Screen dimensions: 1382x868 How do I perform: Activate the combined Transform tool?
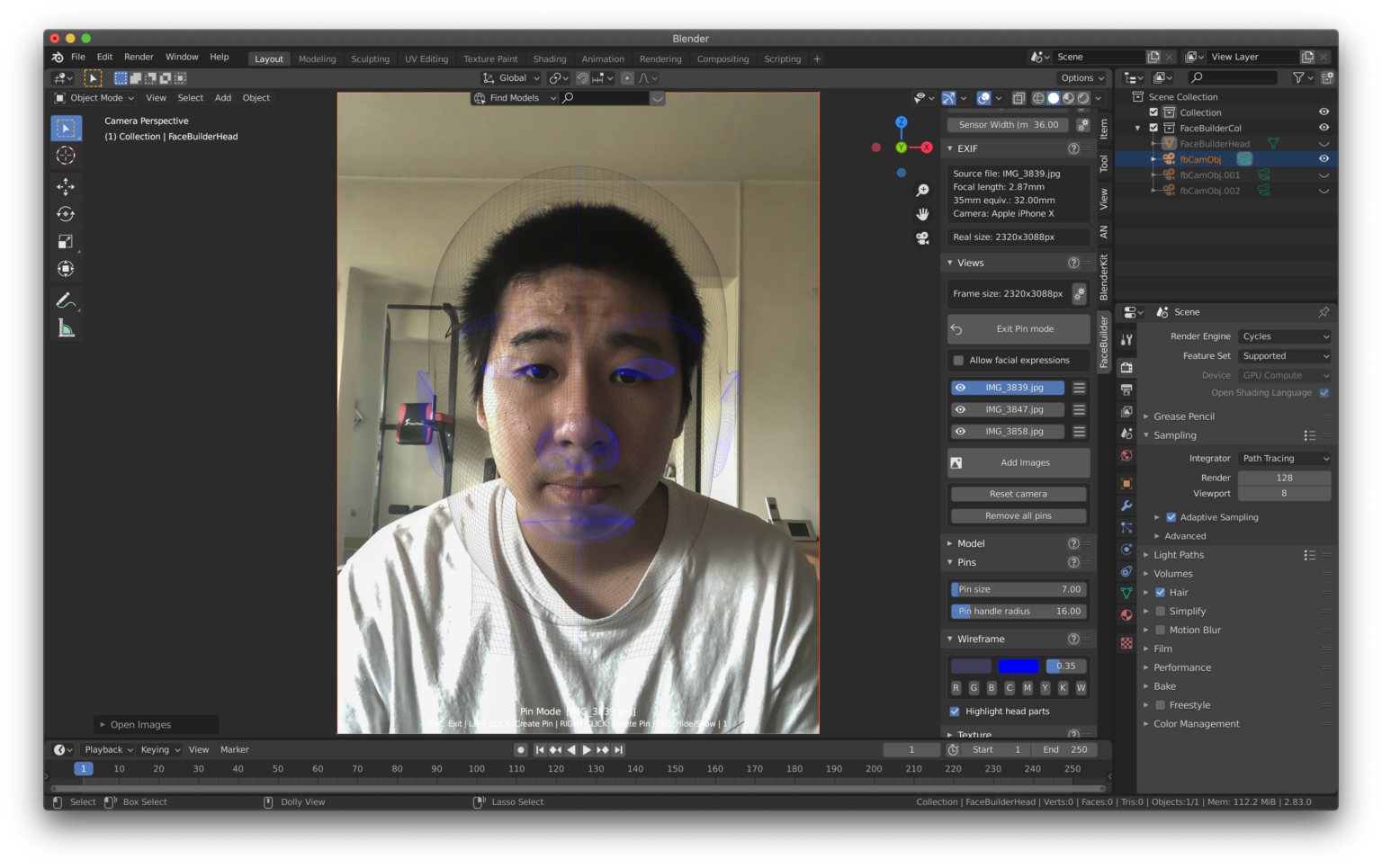66,269
